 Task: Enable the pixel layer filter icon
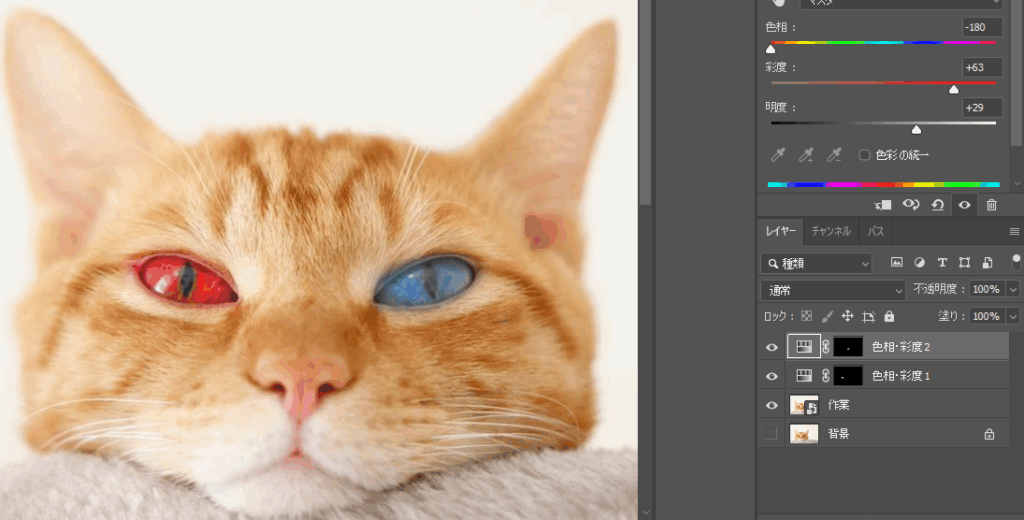[896, 263]
